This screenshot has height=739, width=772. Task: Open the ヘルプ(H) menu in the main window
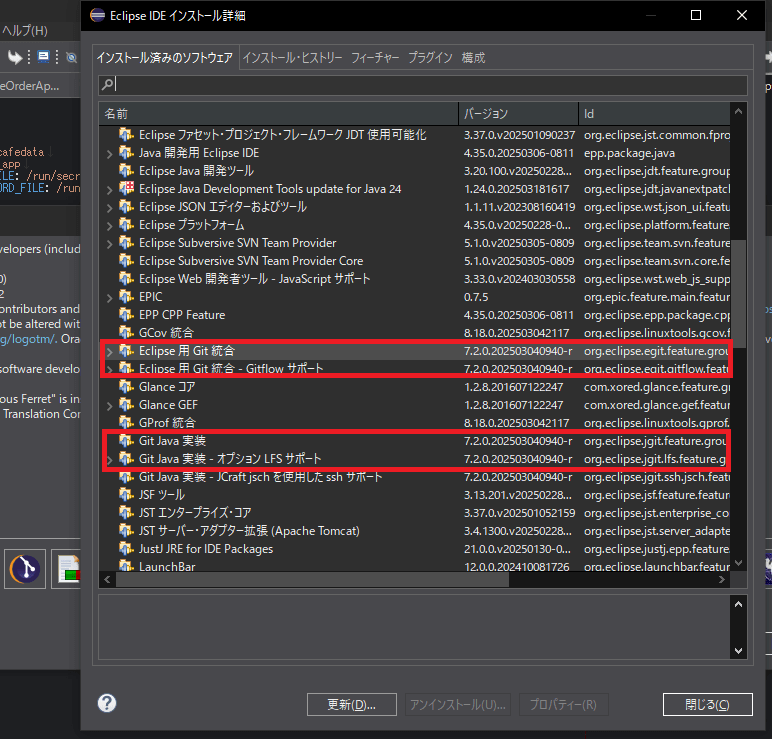click(x=24, y=31)
